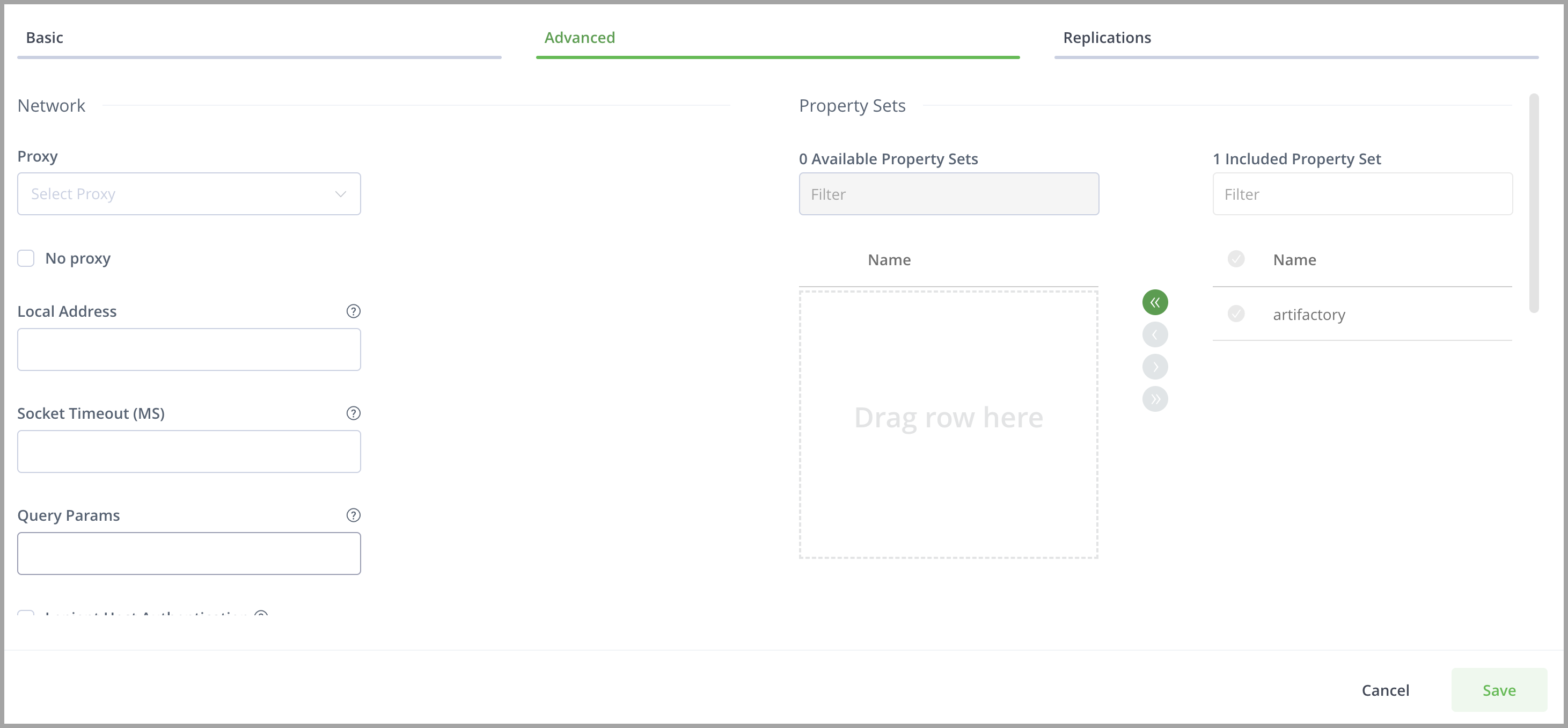
Task: Switch to the Replications tab
Action: pyautogui.click(x=1107, y=38)
